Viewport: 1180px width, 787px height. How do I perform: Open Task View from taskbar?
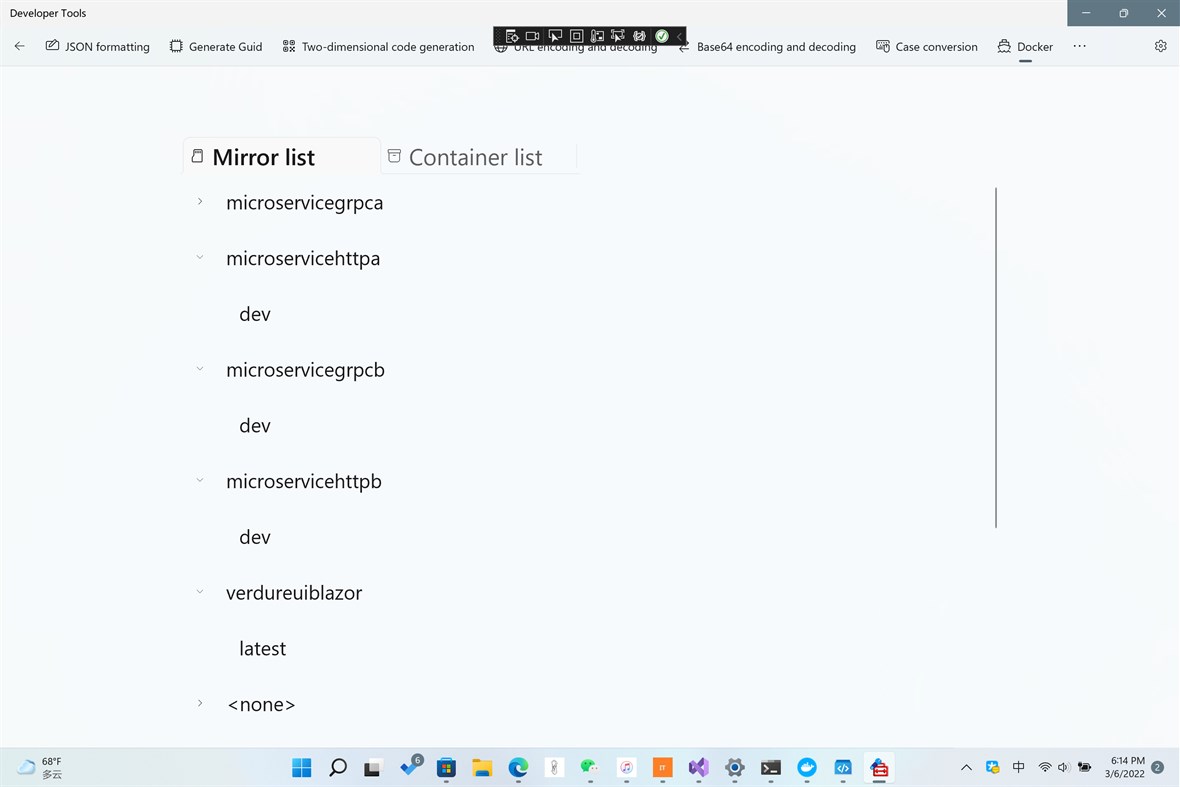pyautogui.click(x=373, y=767)
